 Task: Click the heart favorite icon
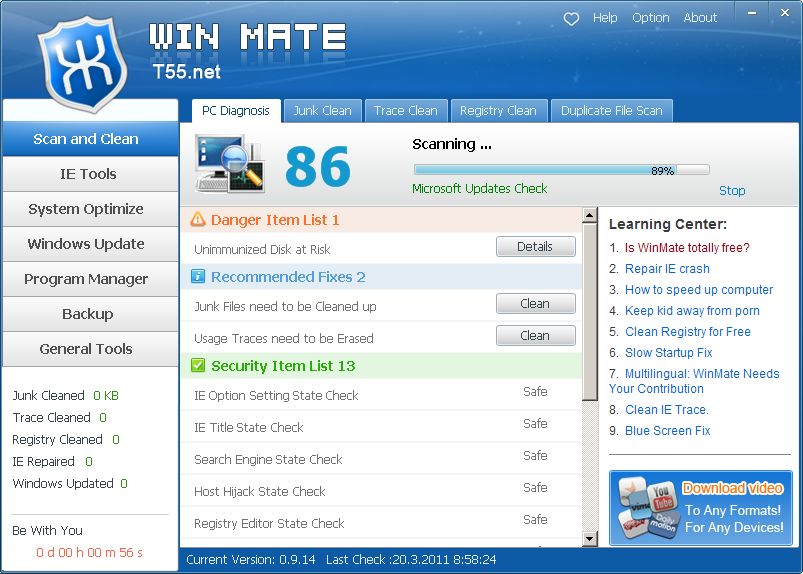click(x=571, y=19)
